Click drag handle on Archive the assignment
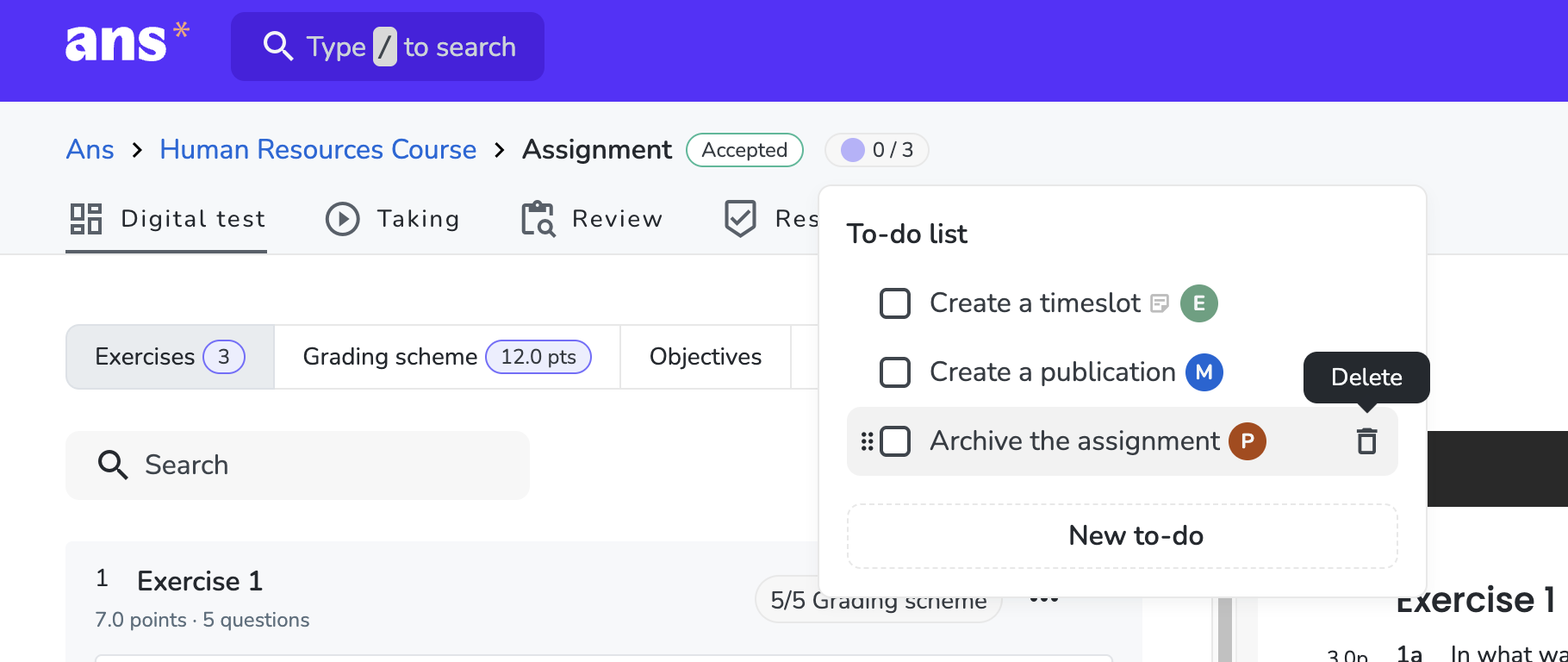The image size is (1568, 662). coord(867,441)
